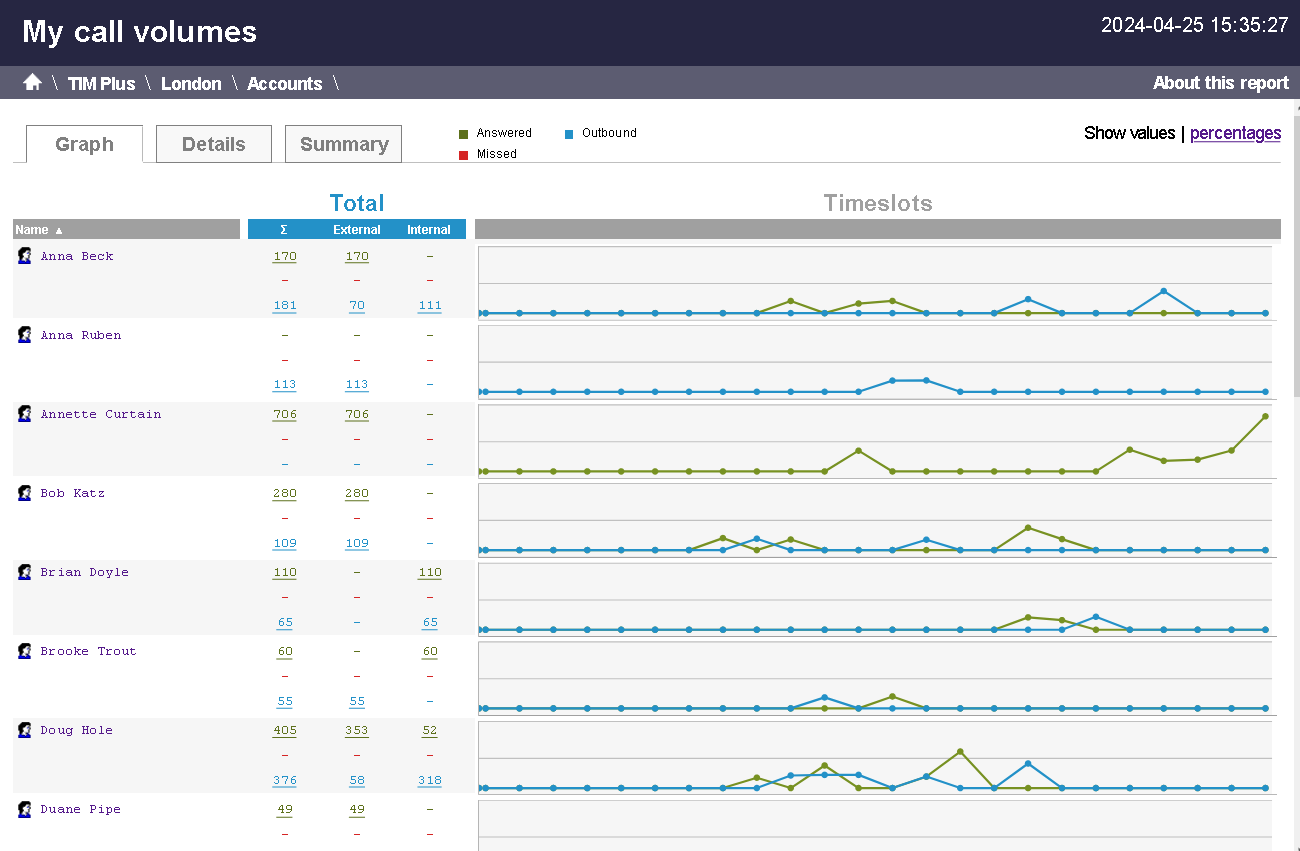Open the Summary tab
Screen dimensions: 1300x851
pos(343,144)
